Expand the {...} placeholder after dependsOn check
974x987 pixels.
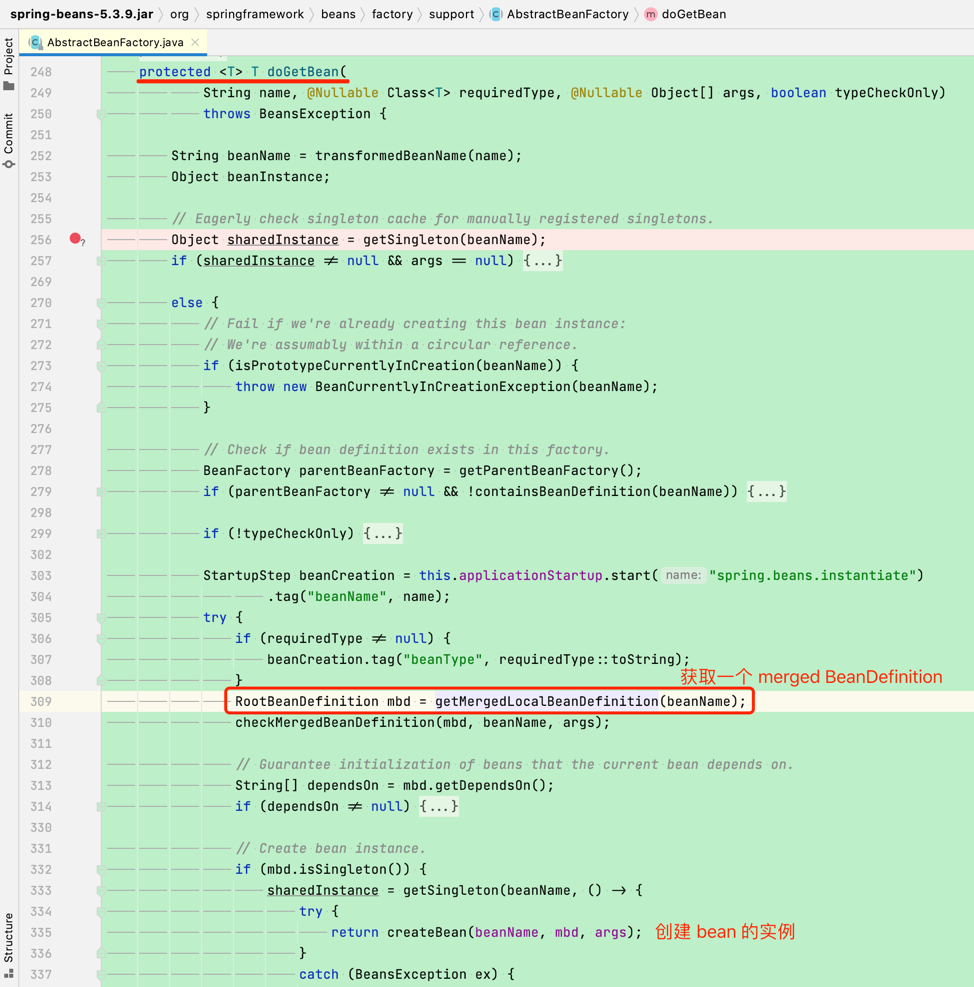tap(439, 806)
